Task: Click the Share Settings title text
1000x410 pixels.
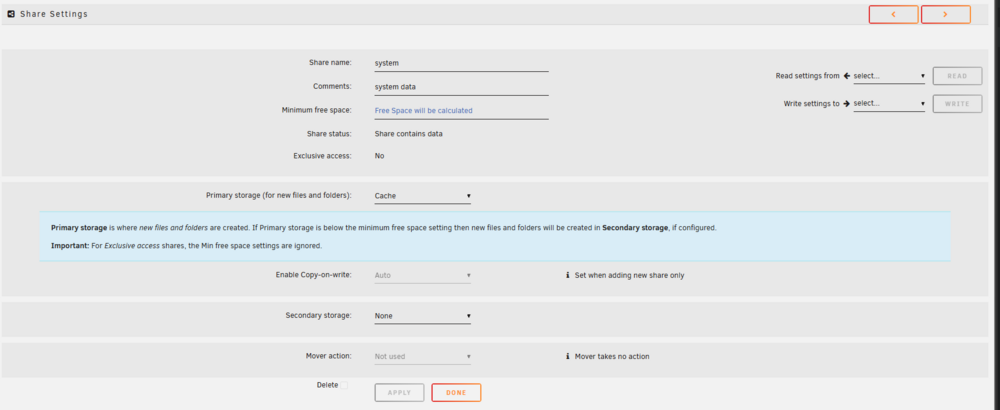Action: [54, 13]
